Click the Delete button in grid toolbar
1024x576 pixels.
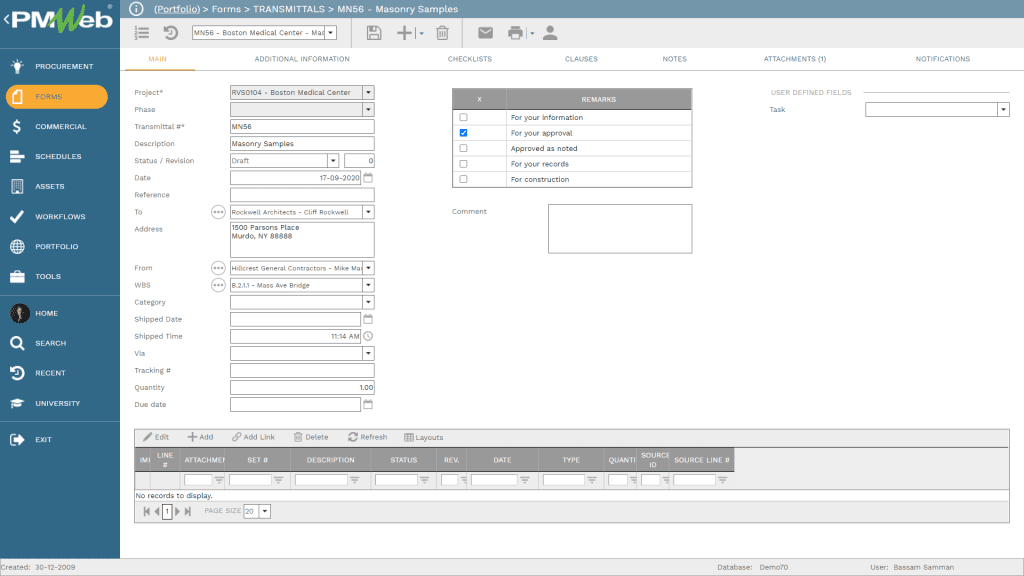(311, 437)
